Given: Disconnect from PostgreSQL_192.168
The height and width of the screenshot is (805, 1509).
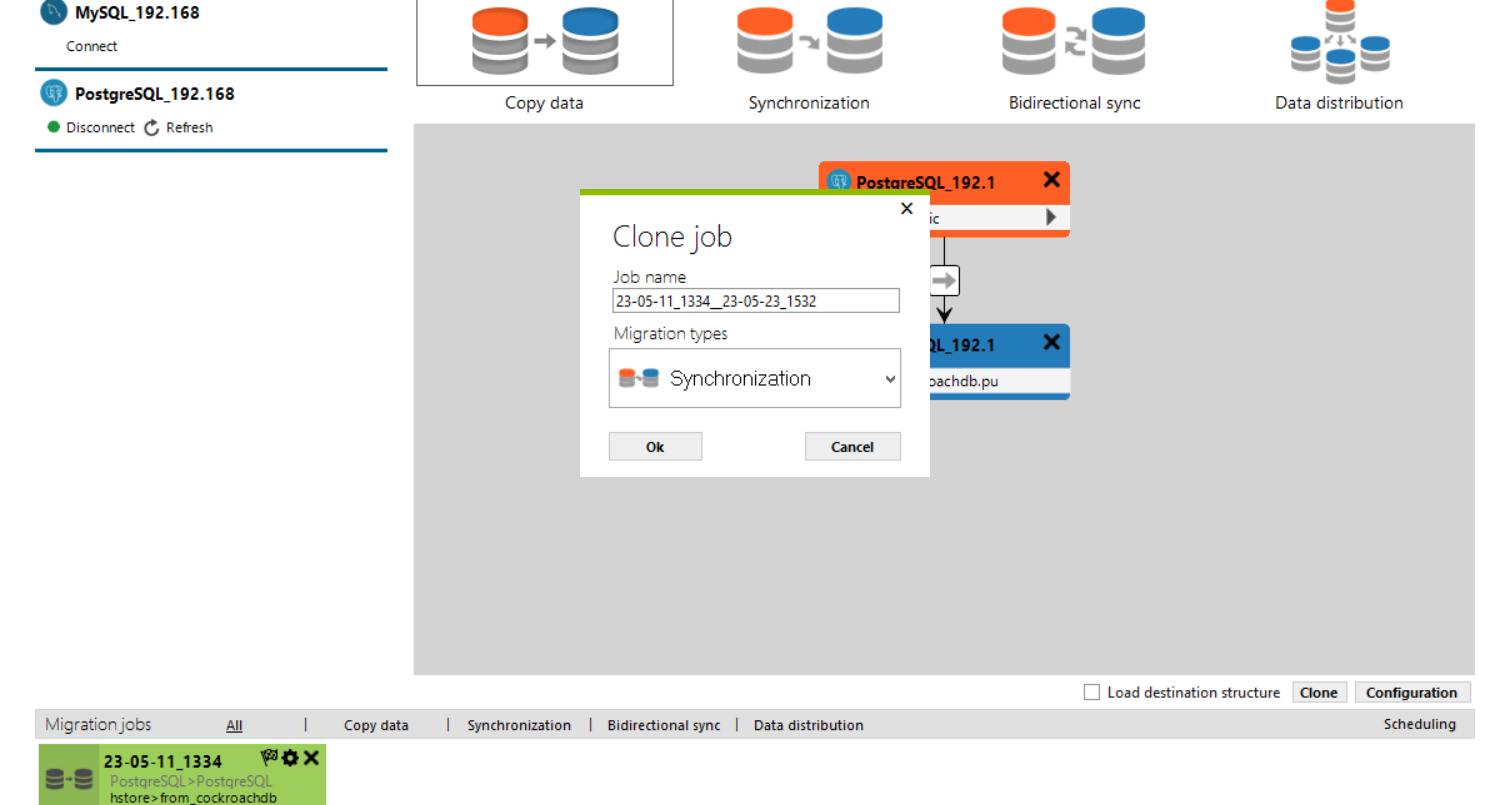Looking at the screenshot, I should (x=100, y=128).
